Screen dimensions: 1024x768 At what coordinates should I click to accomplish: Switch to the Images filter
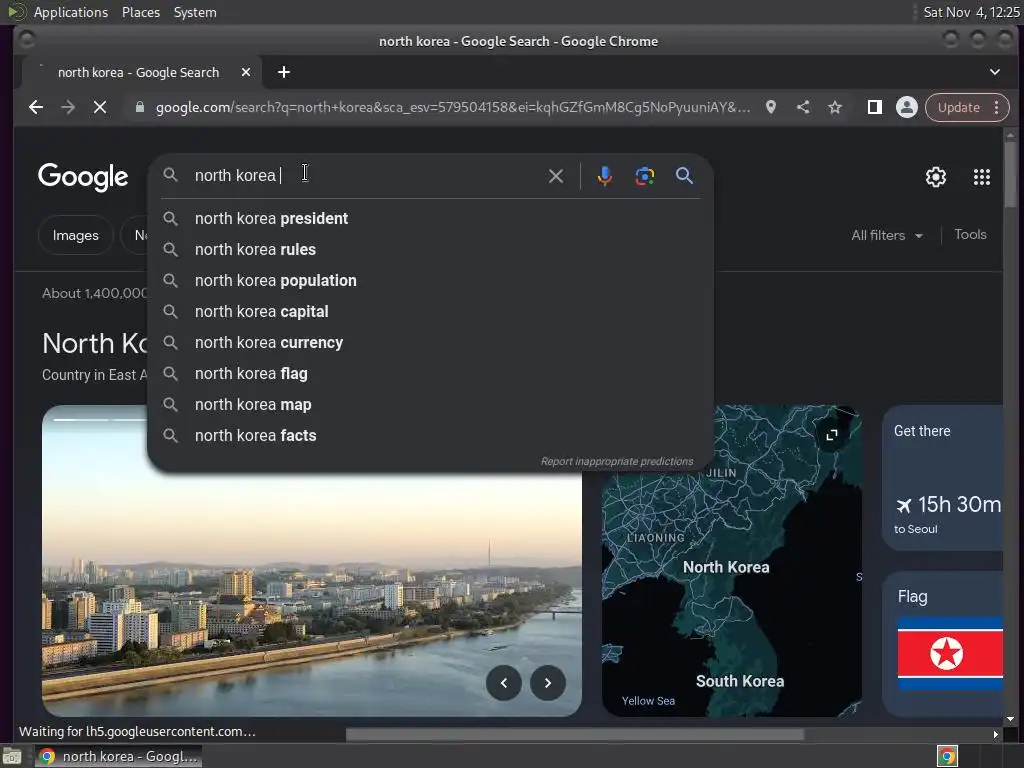76,235
